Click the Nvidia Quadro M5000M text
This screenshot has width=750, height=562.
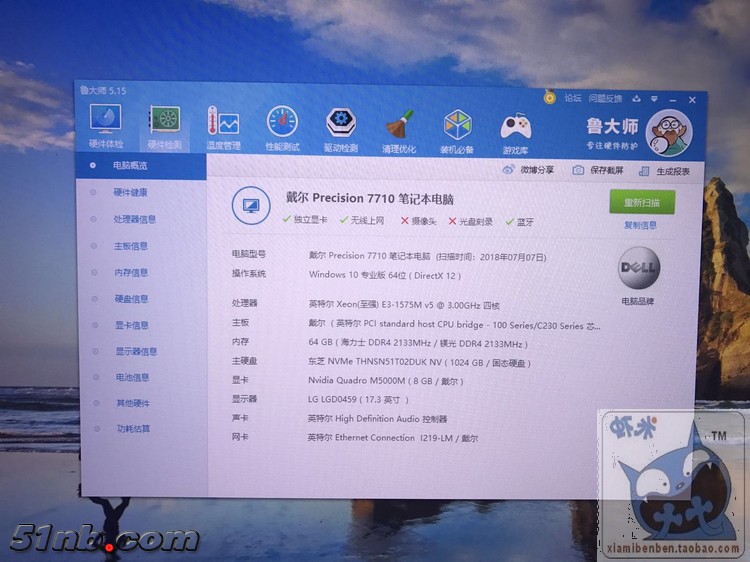386,381
